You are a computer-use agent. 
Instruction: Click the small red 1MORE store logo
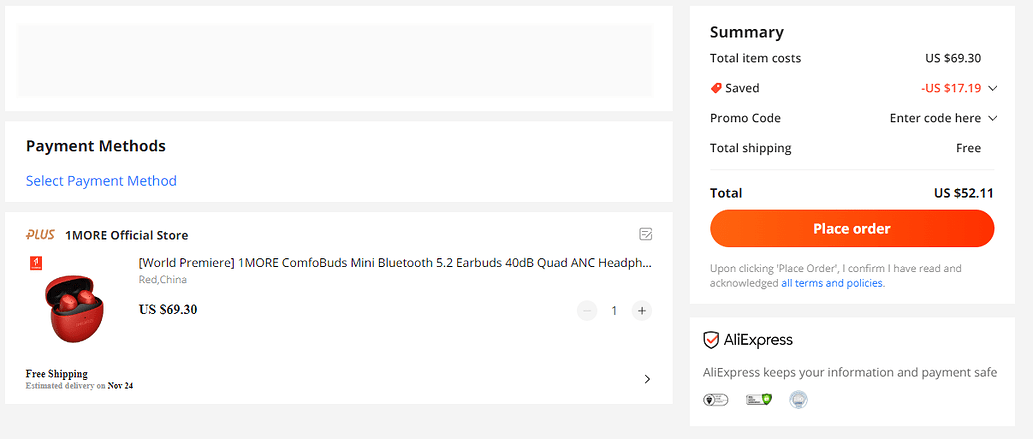(36, 264)
